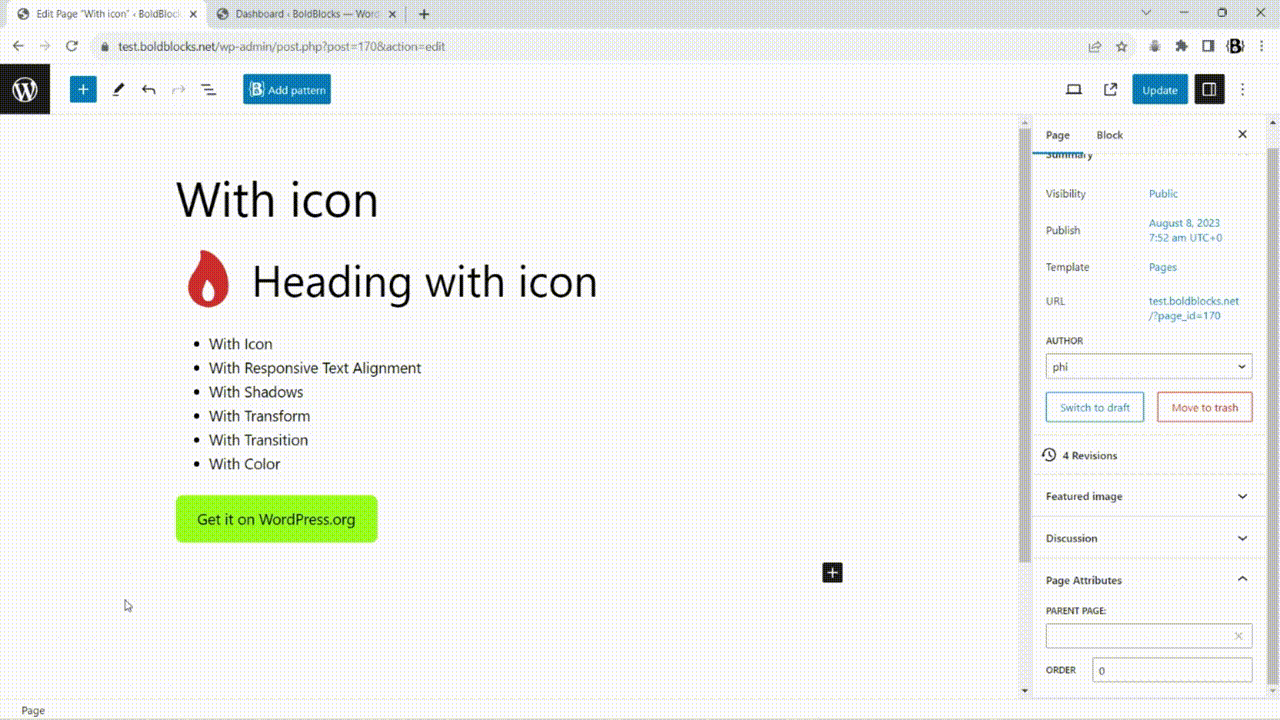Click the Update button

coord(1160,90)
